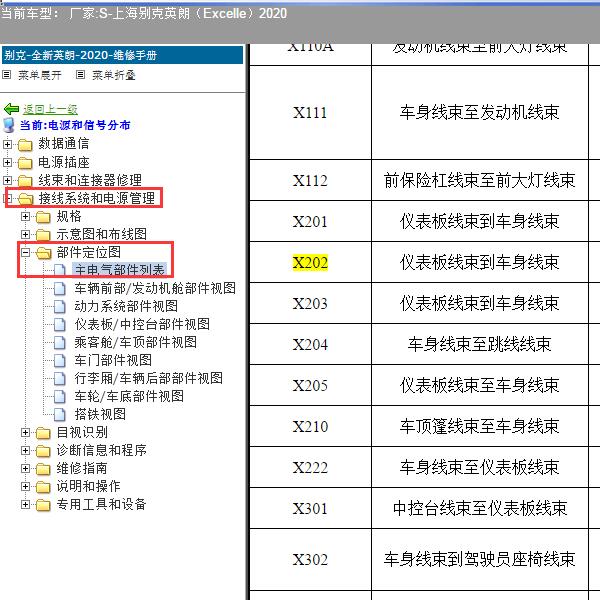The height and width of the screenshot is (600, 600).
Task: Click document icon beside 车轮/车底部件视图
Action: 60,396
